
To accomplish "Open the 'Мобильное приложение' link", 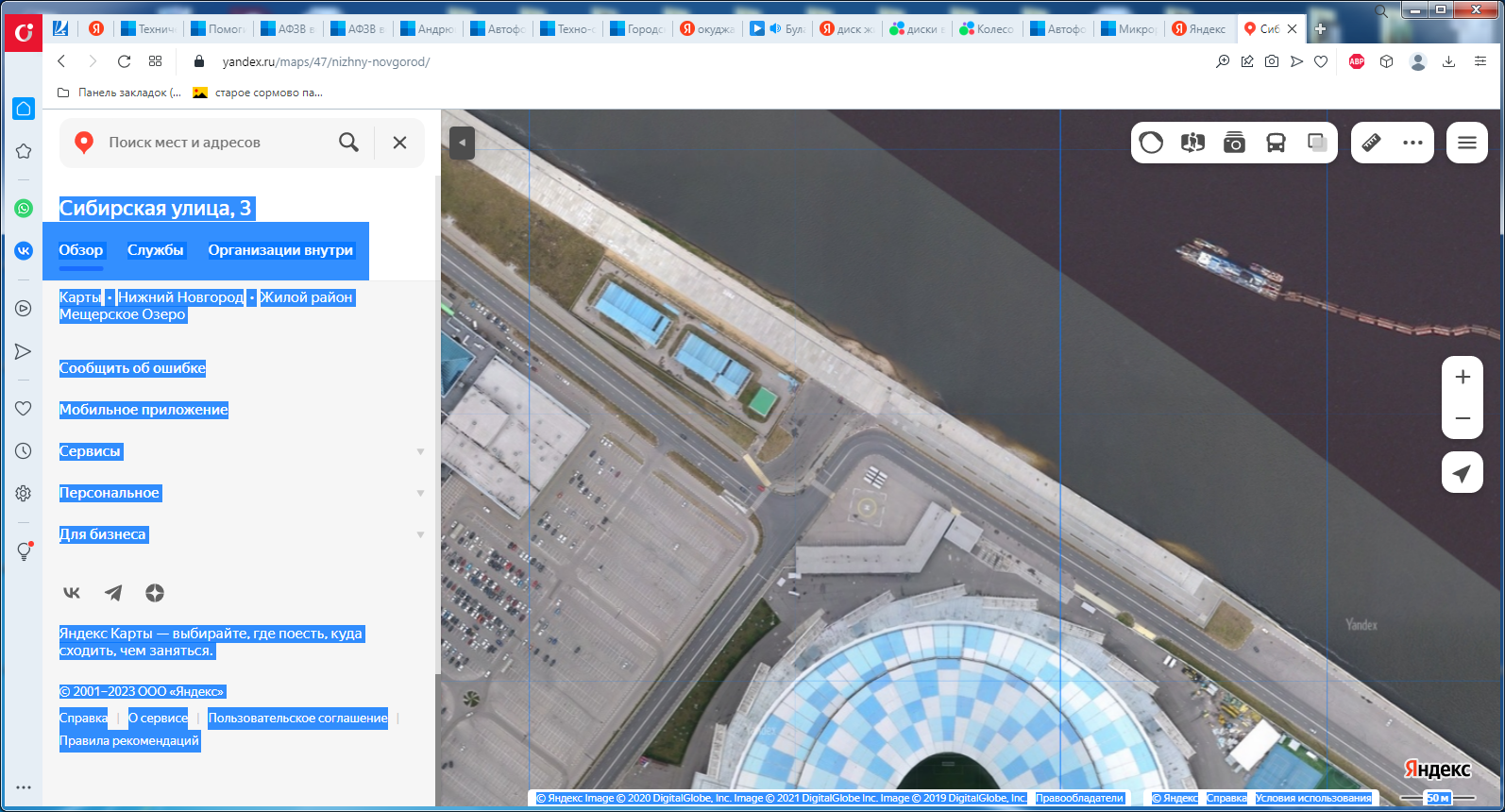I will pyautogui.click(x=144, y=410).
